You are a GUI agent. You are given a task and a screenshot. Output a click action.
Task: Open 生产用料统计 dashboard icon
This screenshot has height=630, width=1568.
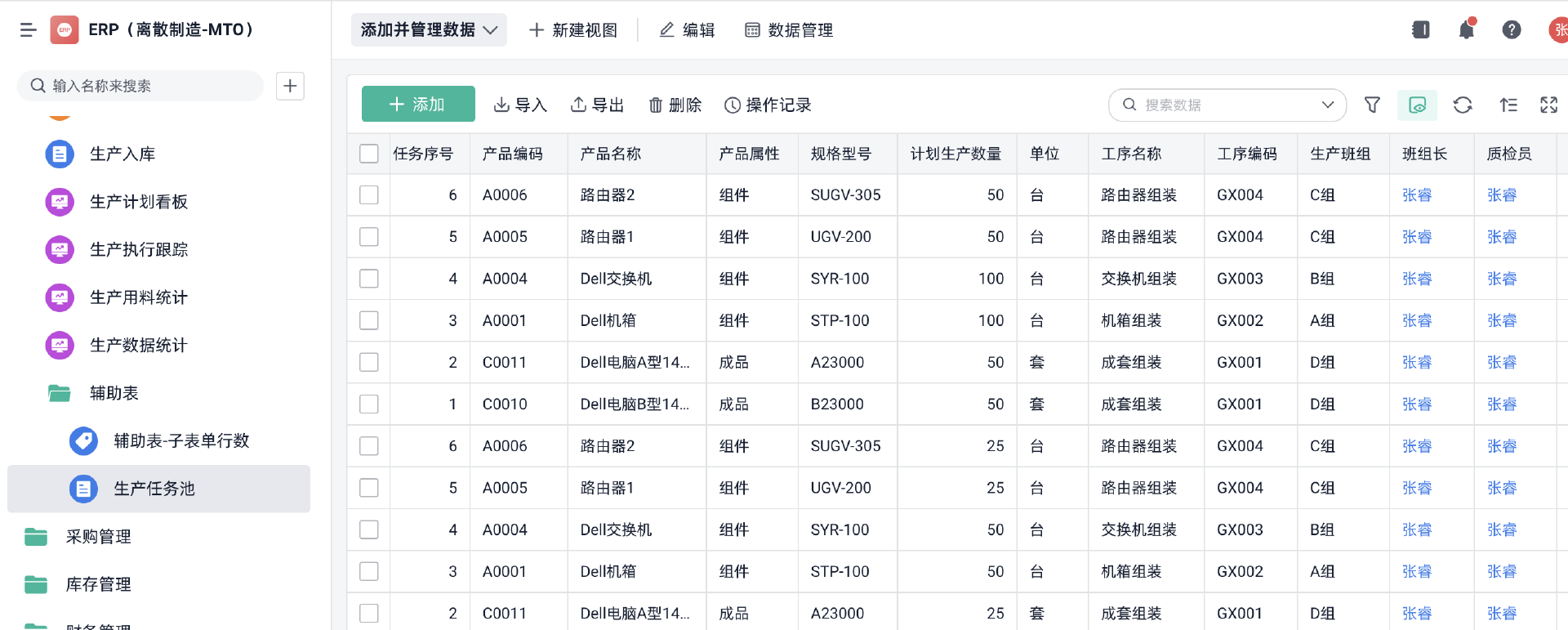[60, 297]
